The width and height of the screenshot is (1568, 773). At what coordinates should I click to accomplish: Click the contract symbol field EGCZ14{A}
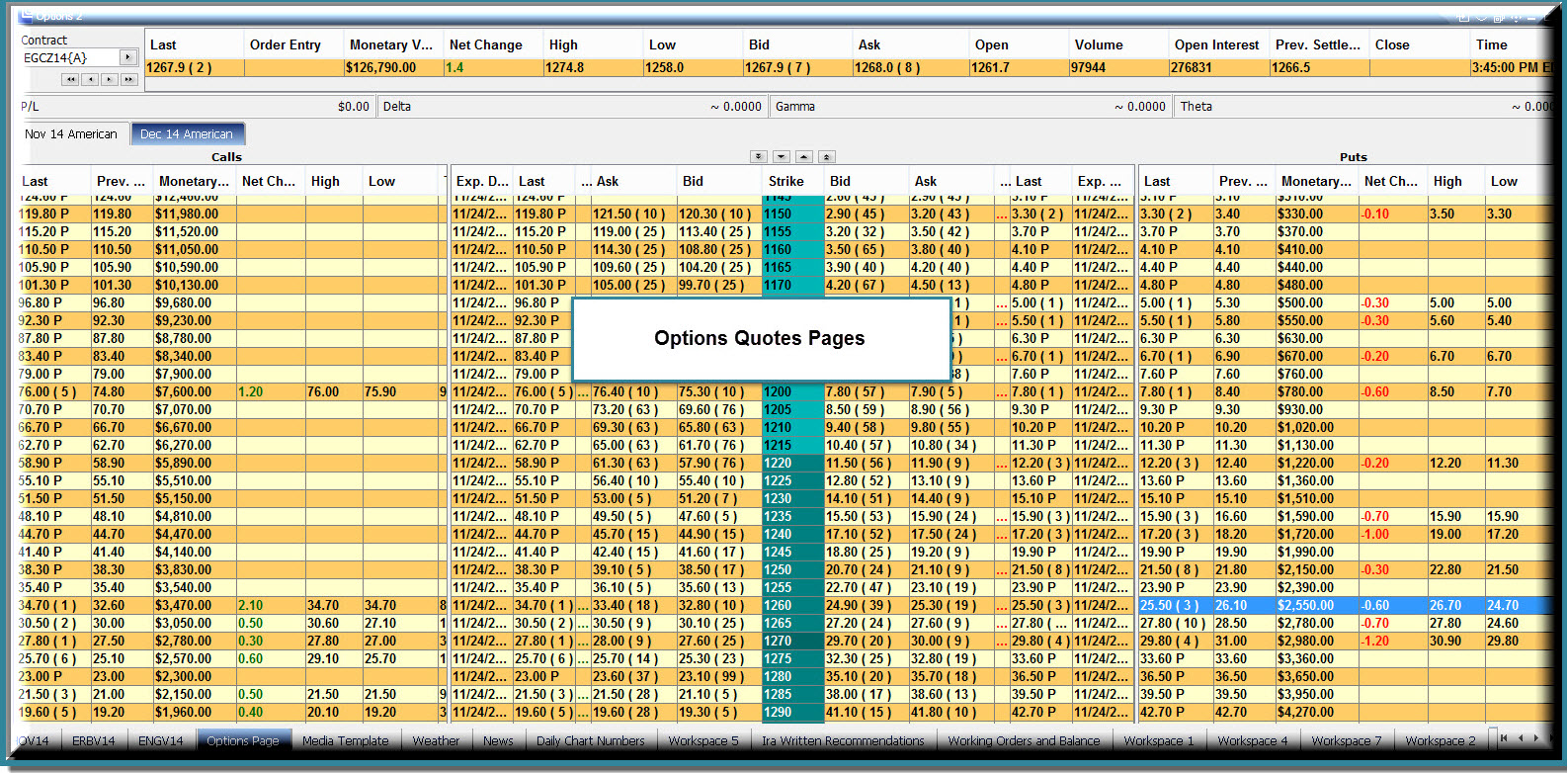(69, 57)
